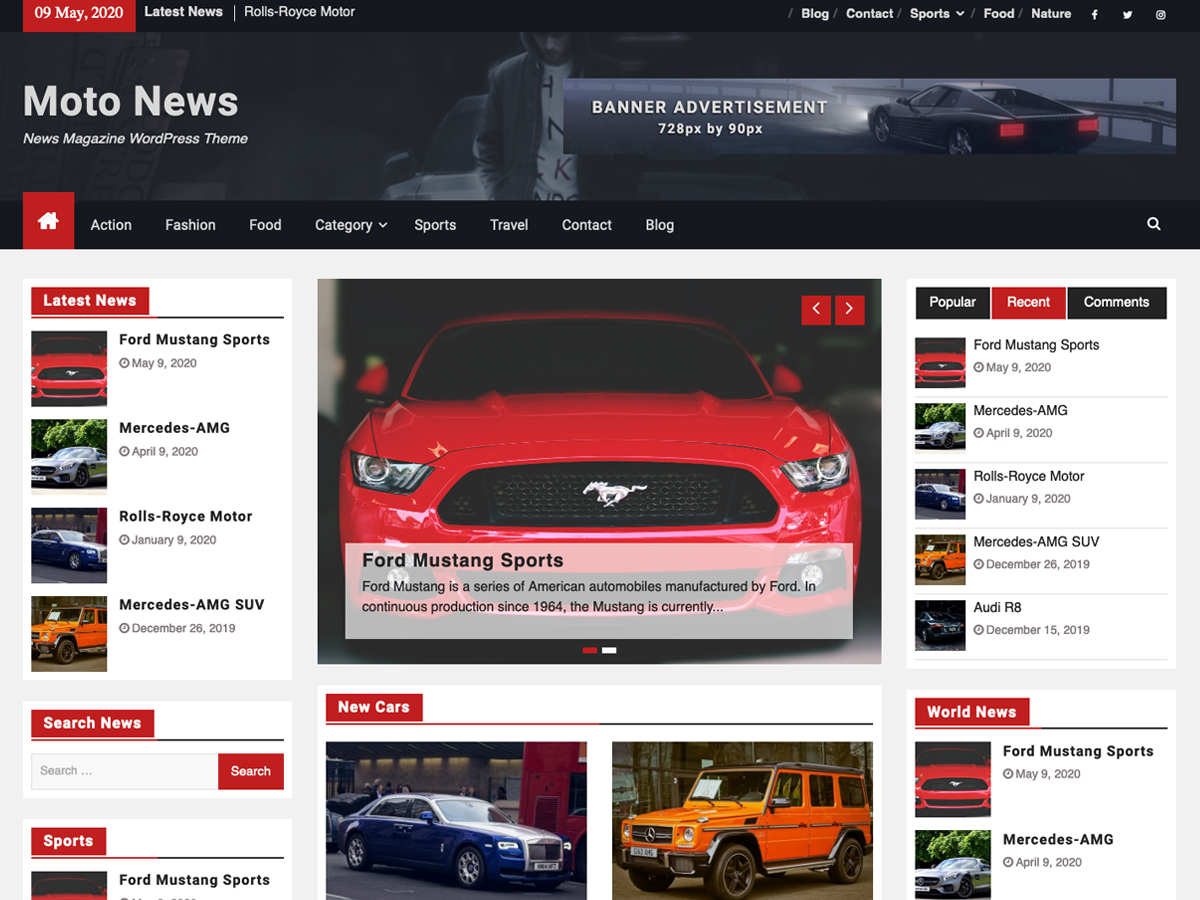The height and width of the screenshot is (900, 1200).
Task: Open the Twitter social icon
Action: 1127,14
